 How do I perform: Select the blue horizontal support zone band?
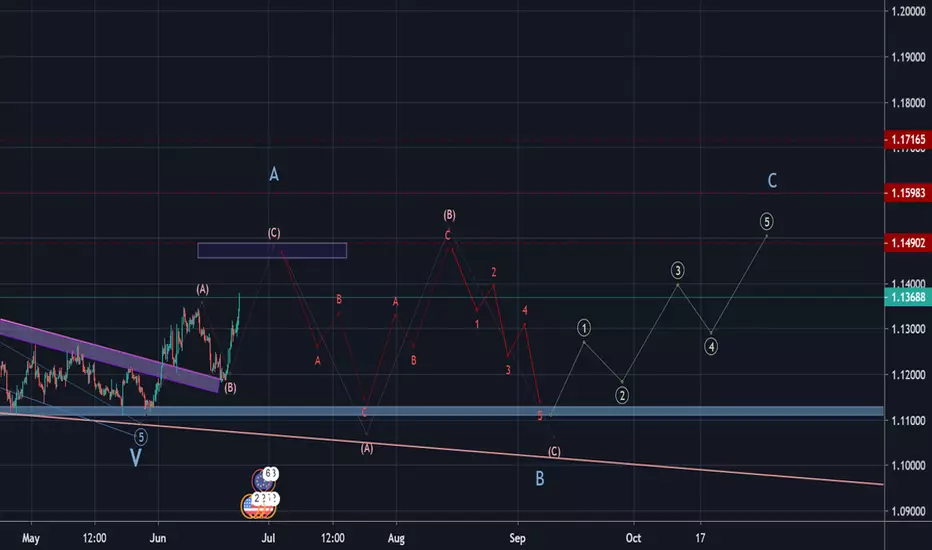click(x=442, y=411)
